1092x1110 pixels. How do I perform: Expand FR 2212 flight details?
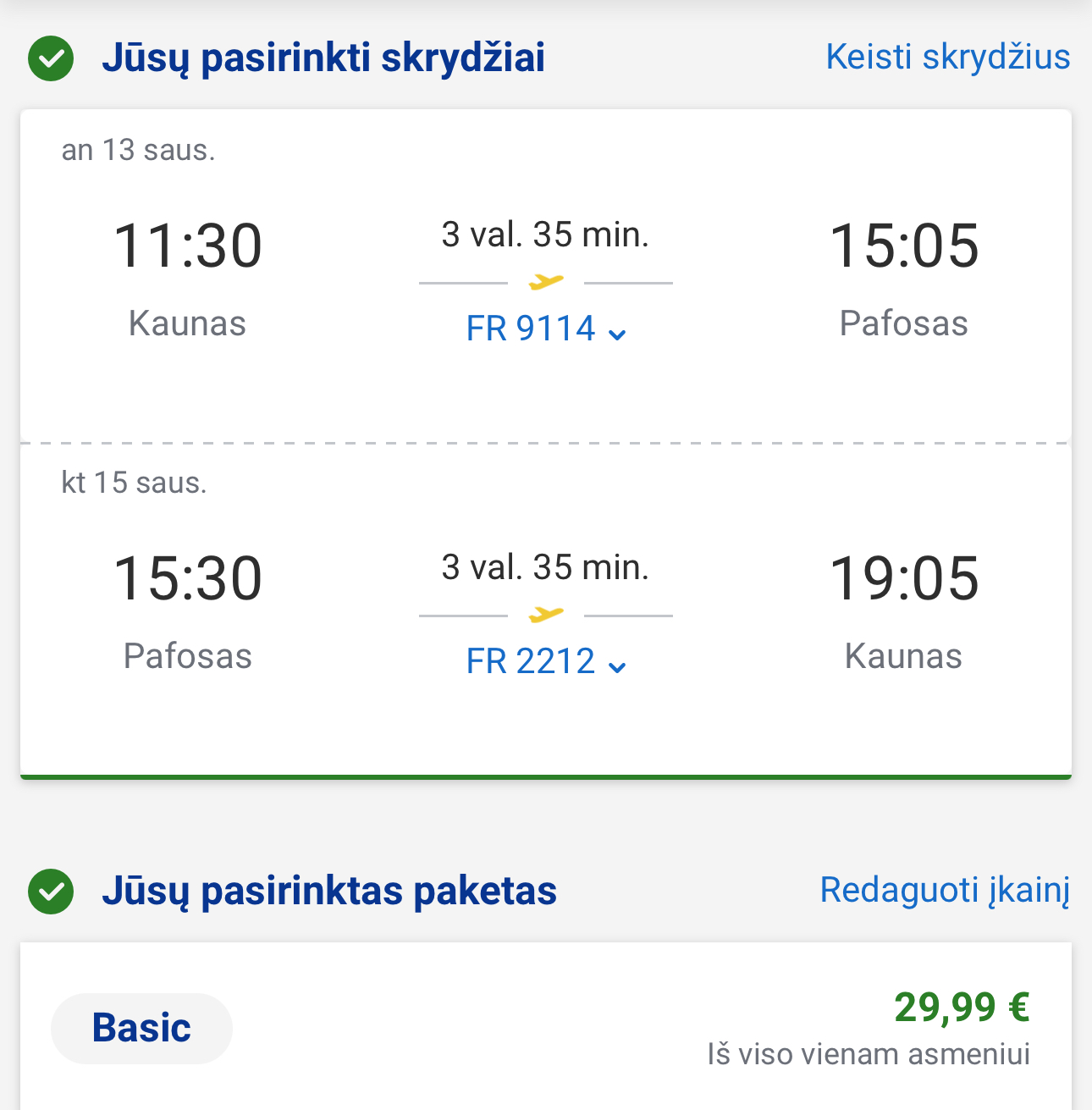(x=546, y=662)
